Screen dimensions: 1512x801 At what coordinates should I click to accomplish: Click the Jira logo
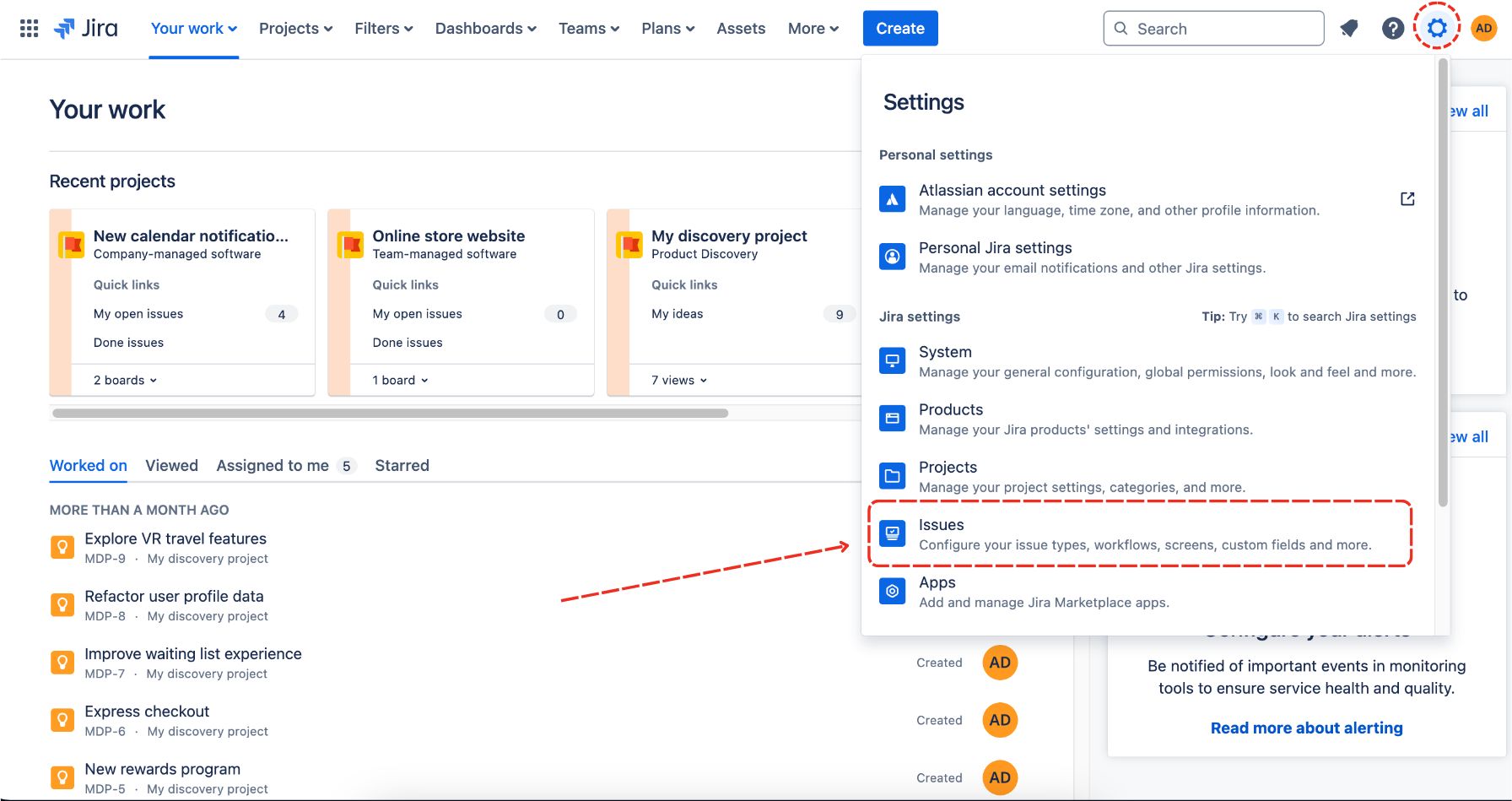click(86, 29)
